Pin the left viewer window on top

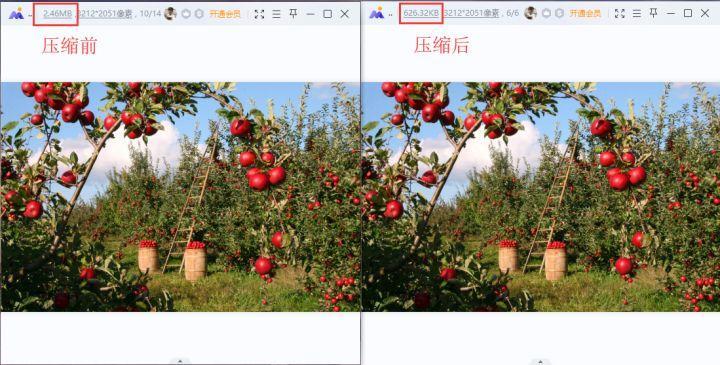pyautogui.click(x=293, y=13)
